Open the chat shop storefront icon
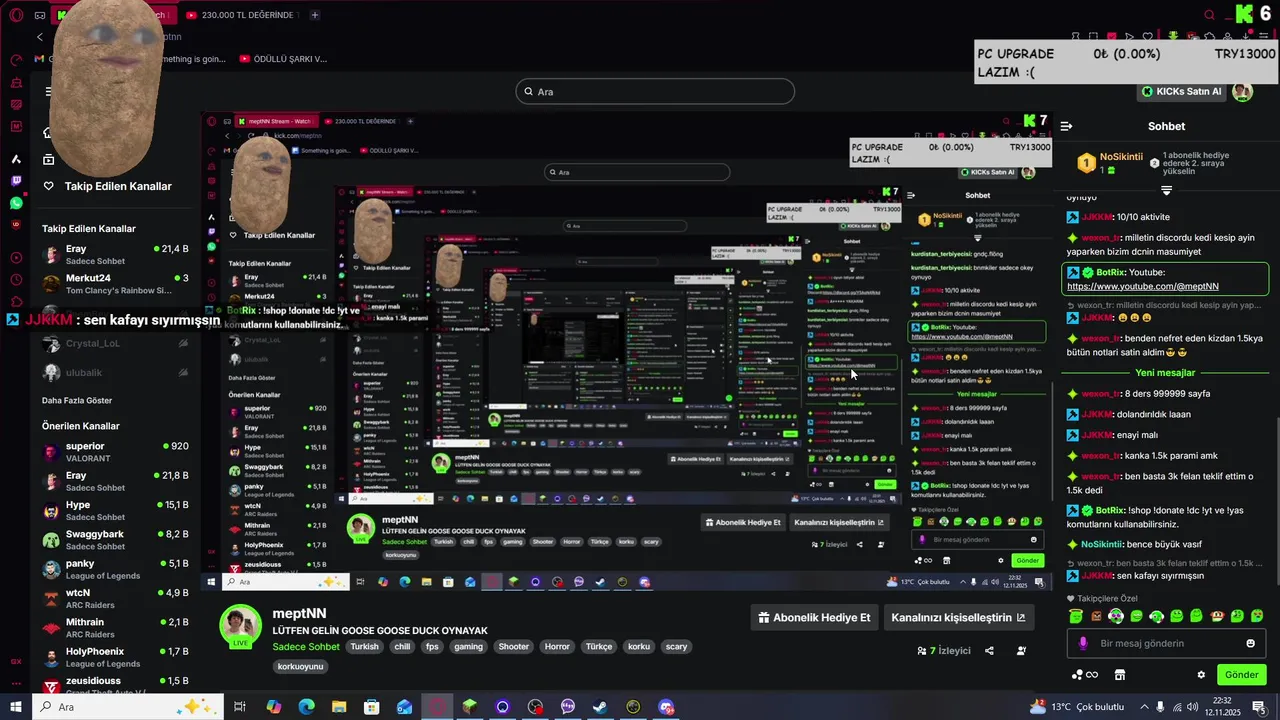This screenshot has width=1280, height=720. click(1120, 675)
